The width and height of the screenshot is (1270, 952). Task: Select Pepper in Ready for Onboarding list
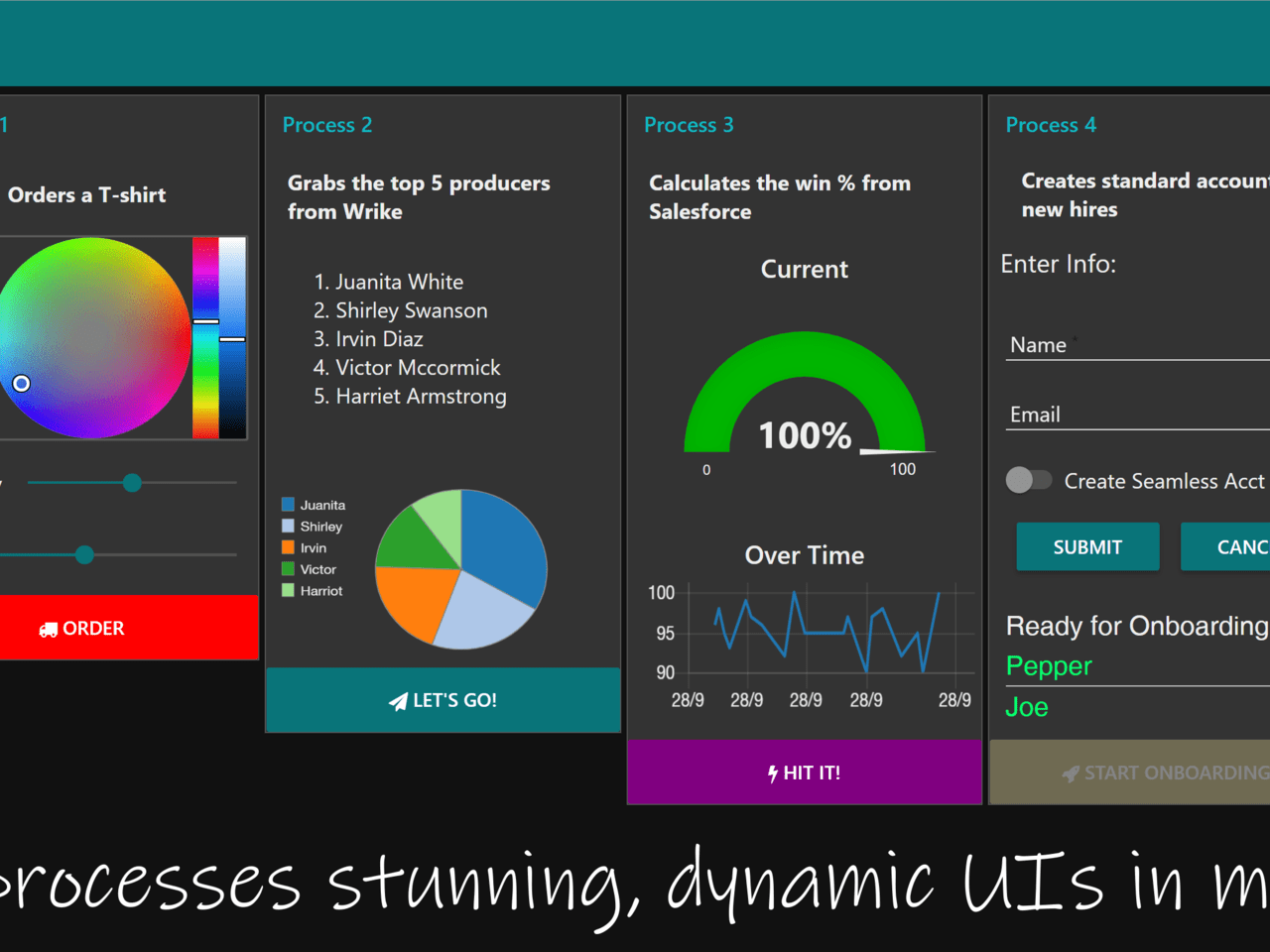point(1049,666)
